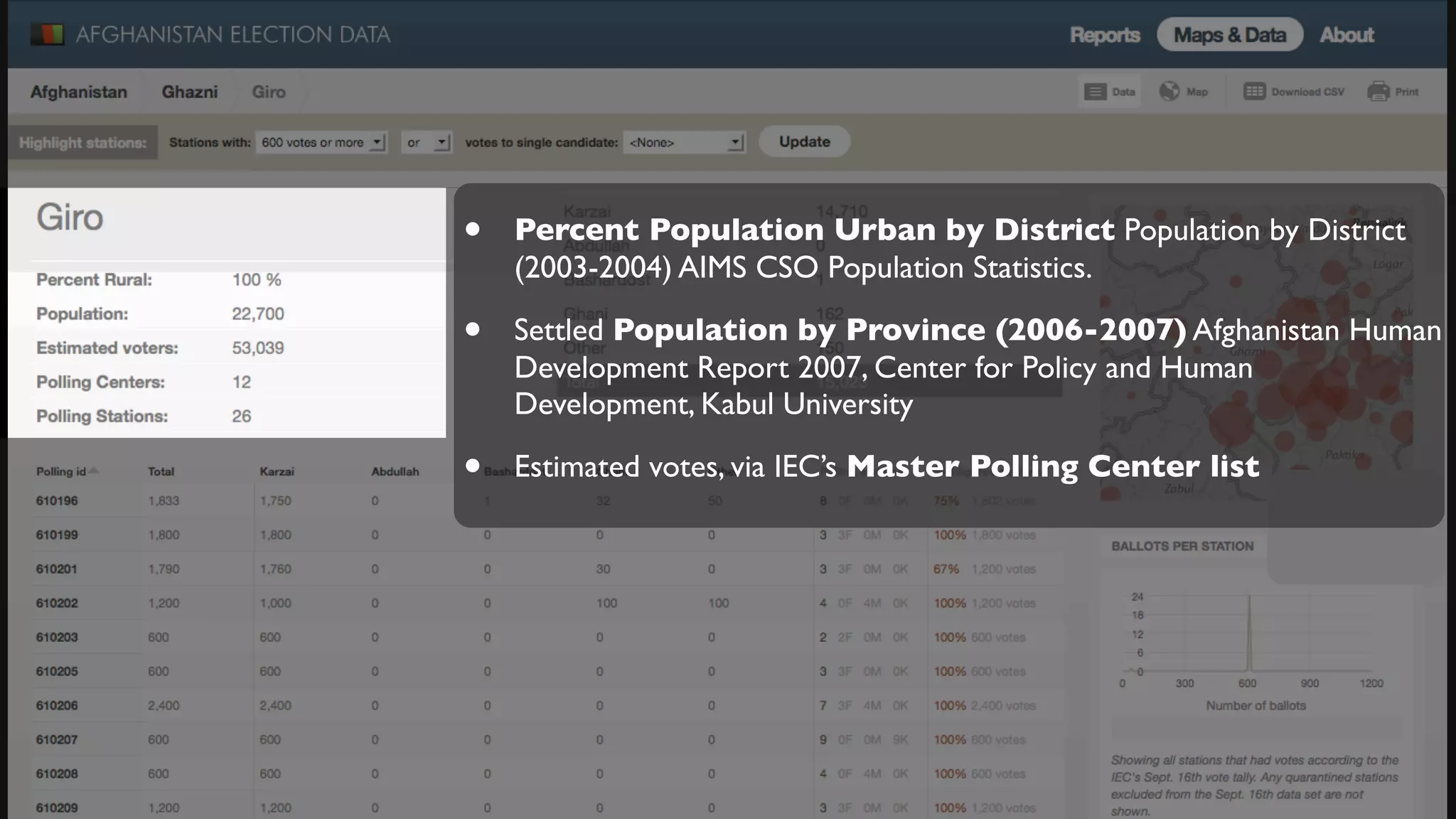The width and height of the screenshot is (1456, 819).
Task: Select the Maps & Data tab
Action: [1230, 34]
